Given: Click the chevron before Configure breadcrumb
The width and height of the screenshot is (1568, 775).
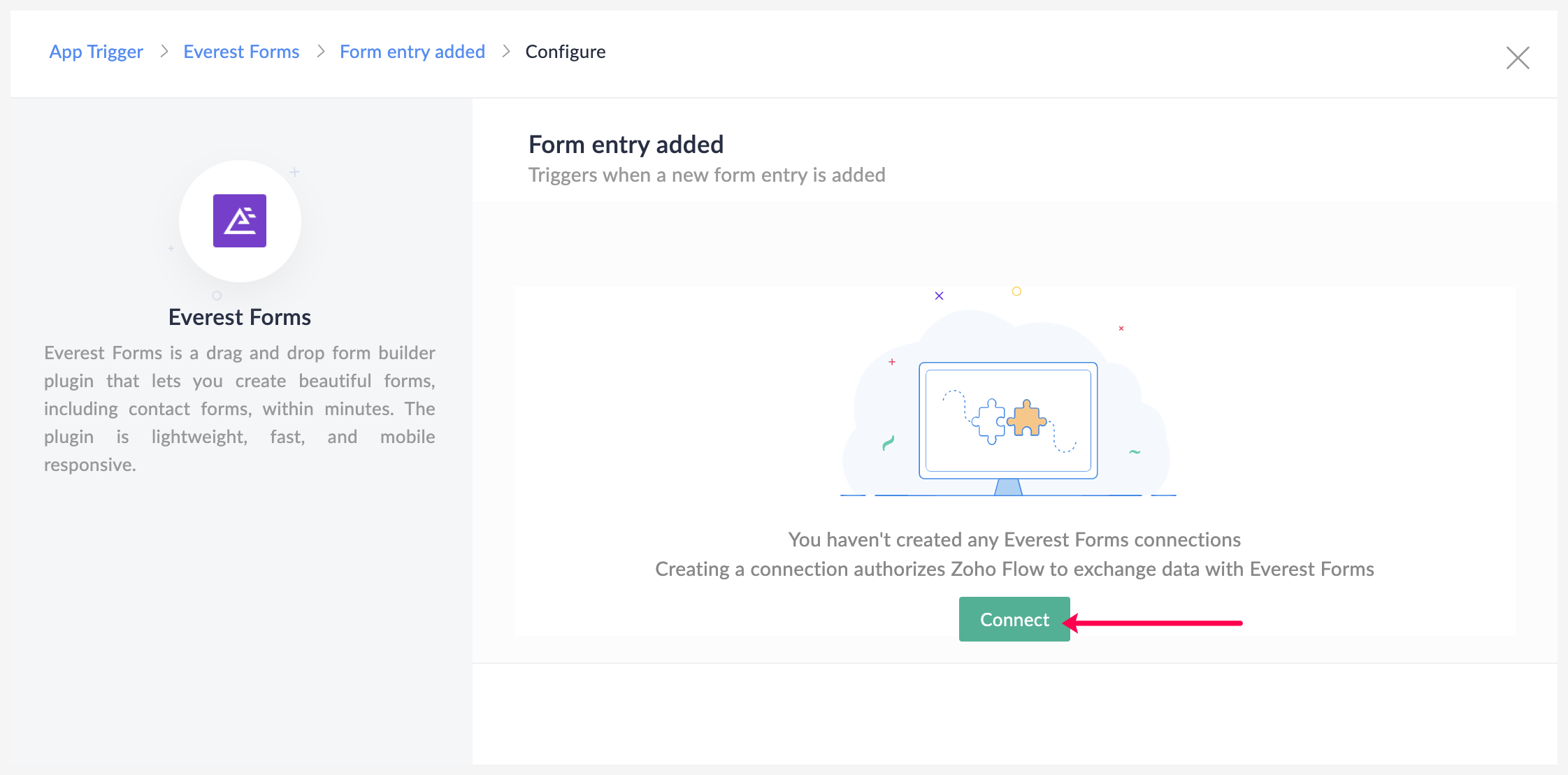Looking at the screenshot, I should tap(506, 51).
